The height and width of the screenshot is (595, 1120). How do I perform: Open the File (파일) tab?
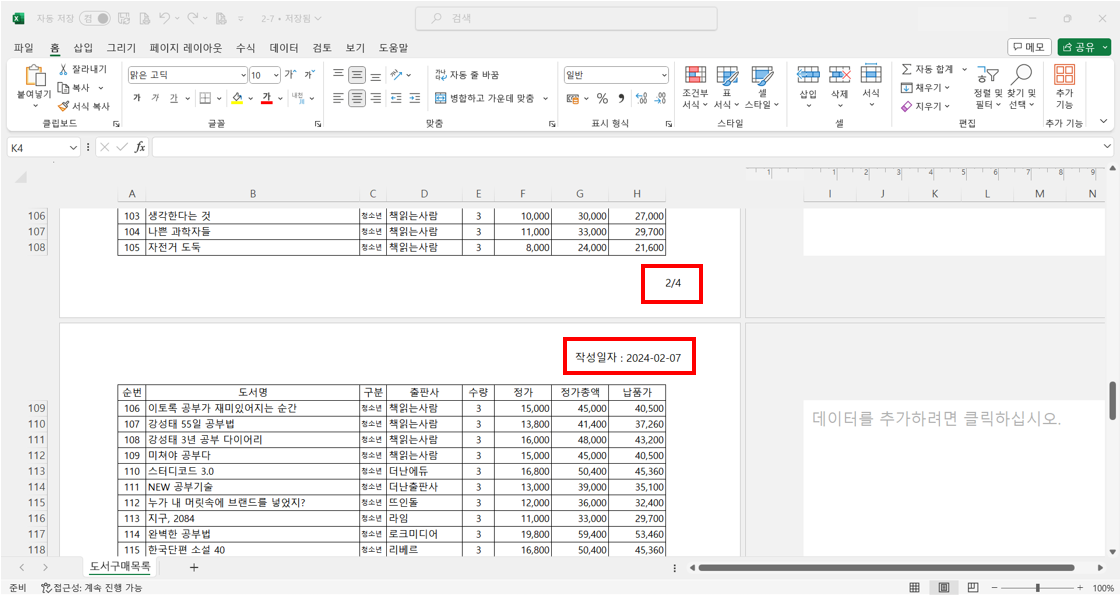[24, 48]
